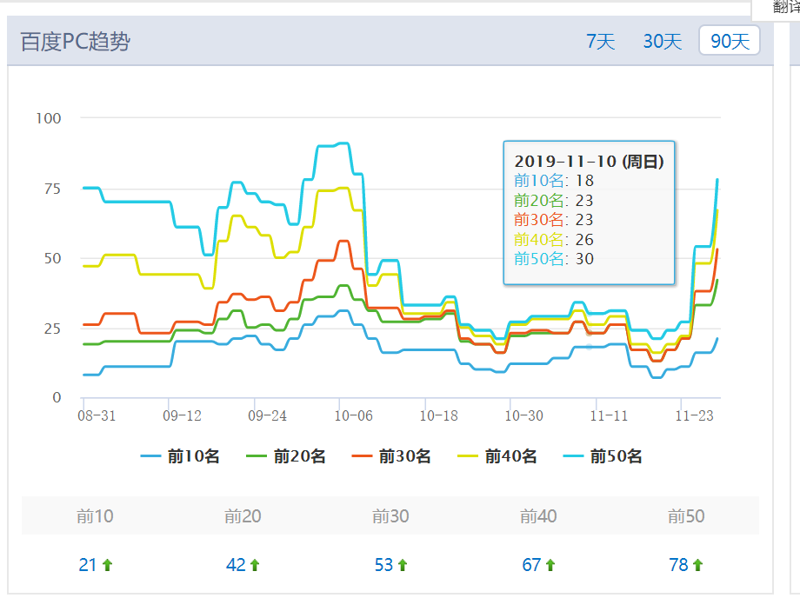Toggle the 前10名 legend series
The image size is (800, 598).
(180, 456)
